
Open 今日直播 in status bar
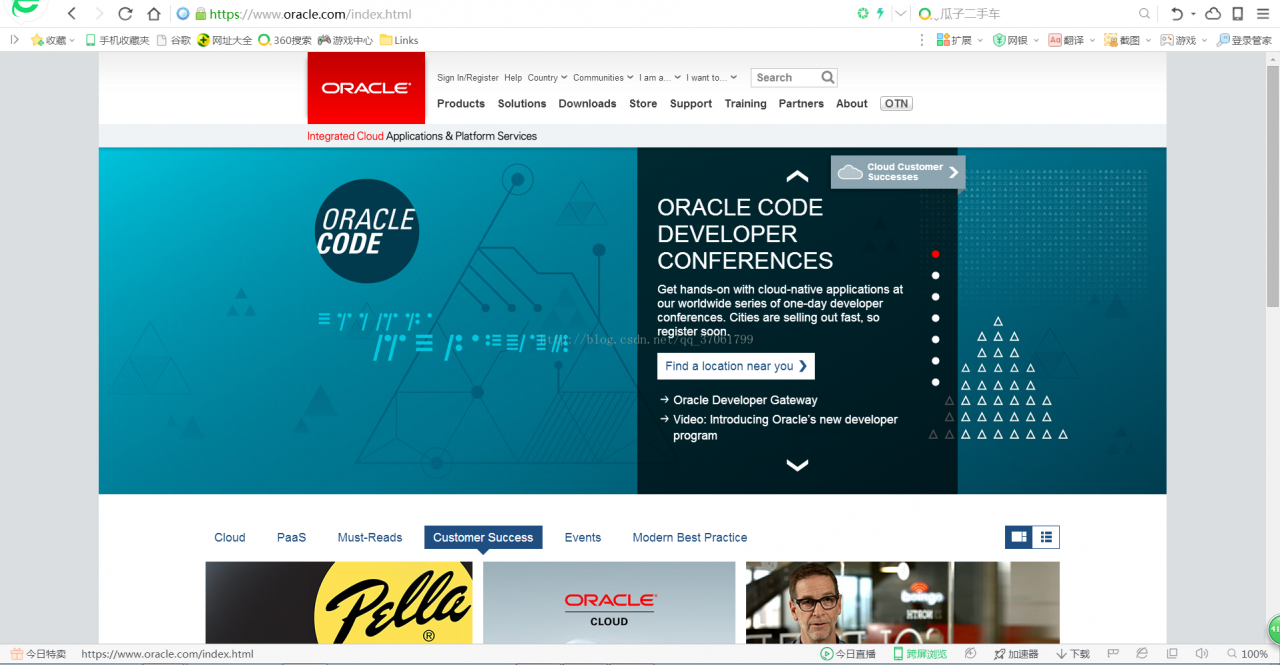point(848,654)
